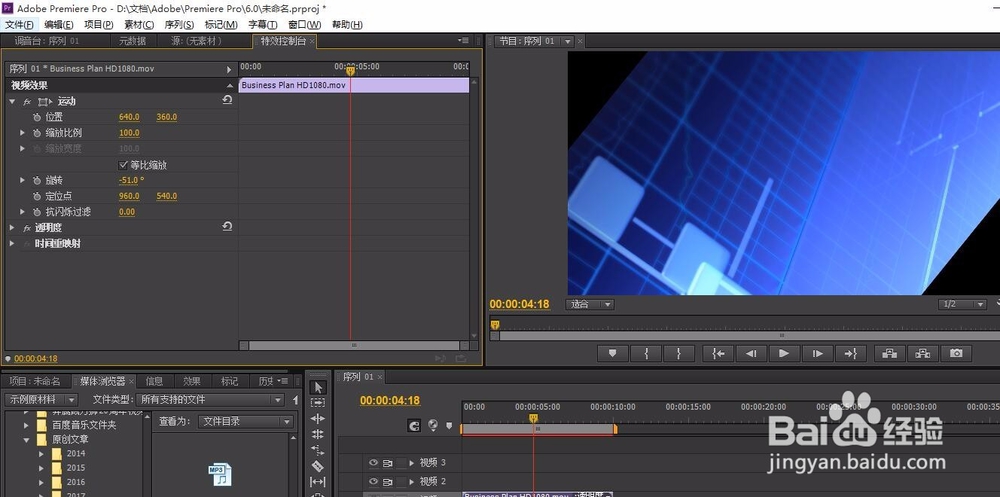Expand the 透明度 effect
1000x497 pixels.
[x=11, y=228]
